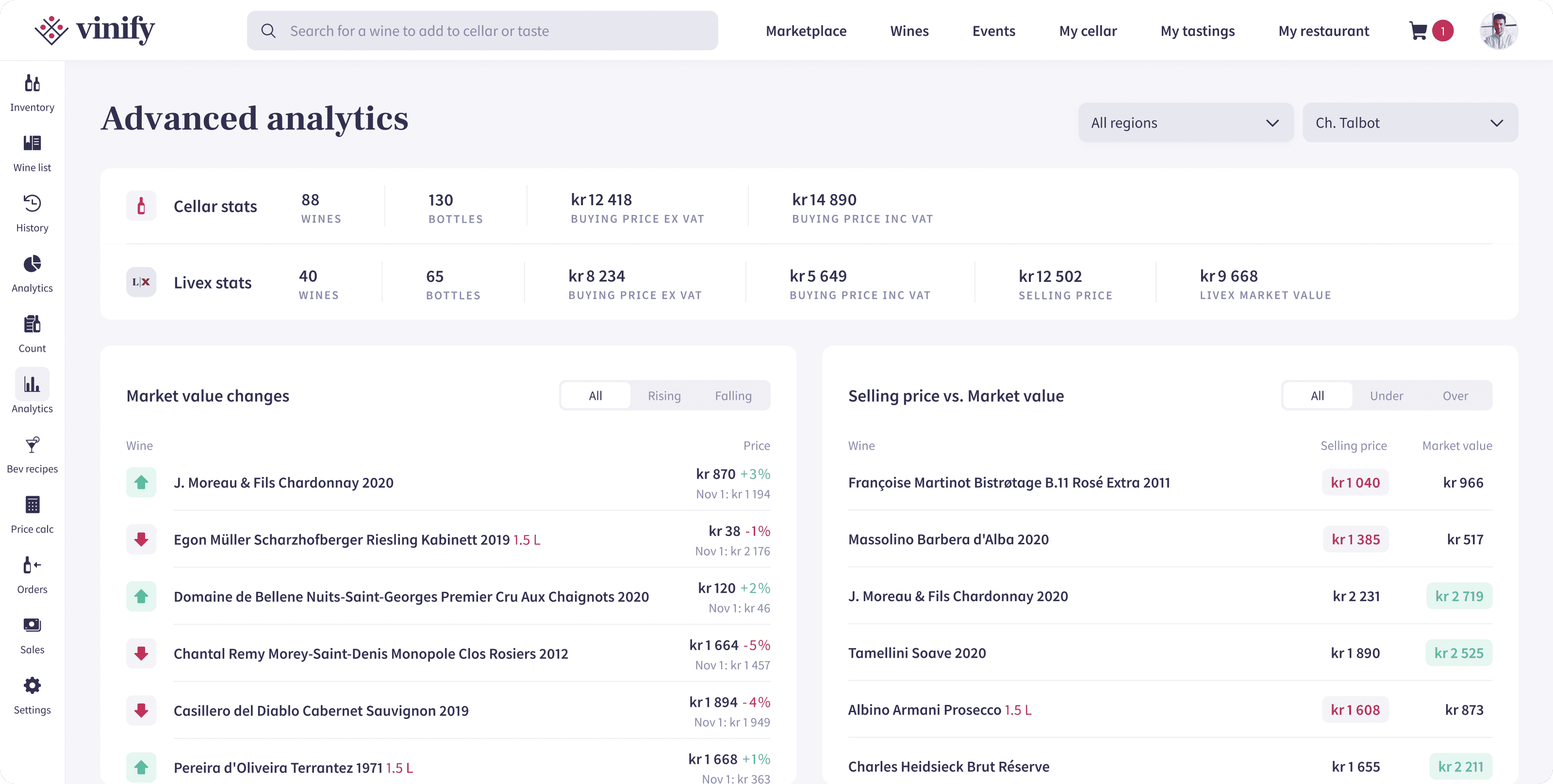Show only Under-priced wines
1553x784 pixels.
tap(1386, 395)
